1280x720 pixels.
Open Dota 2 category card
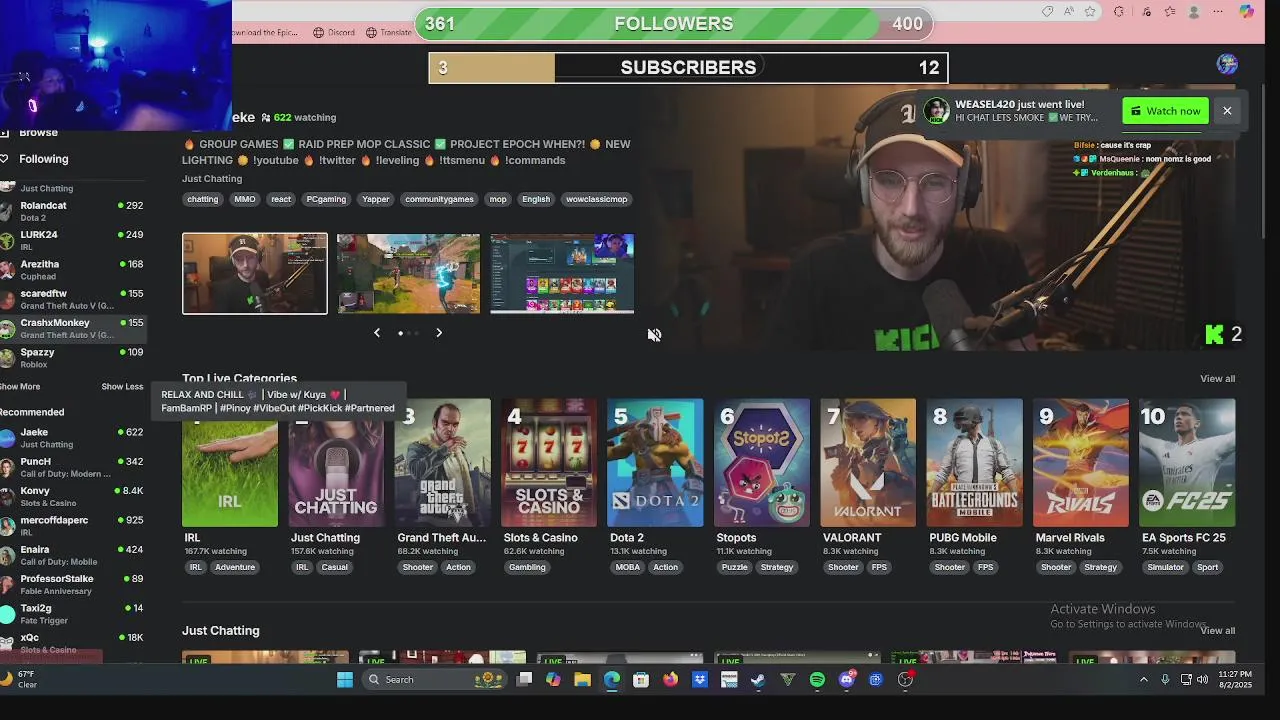pos(655,463)
